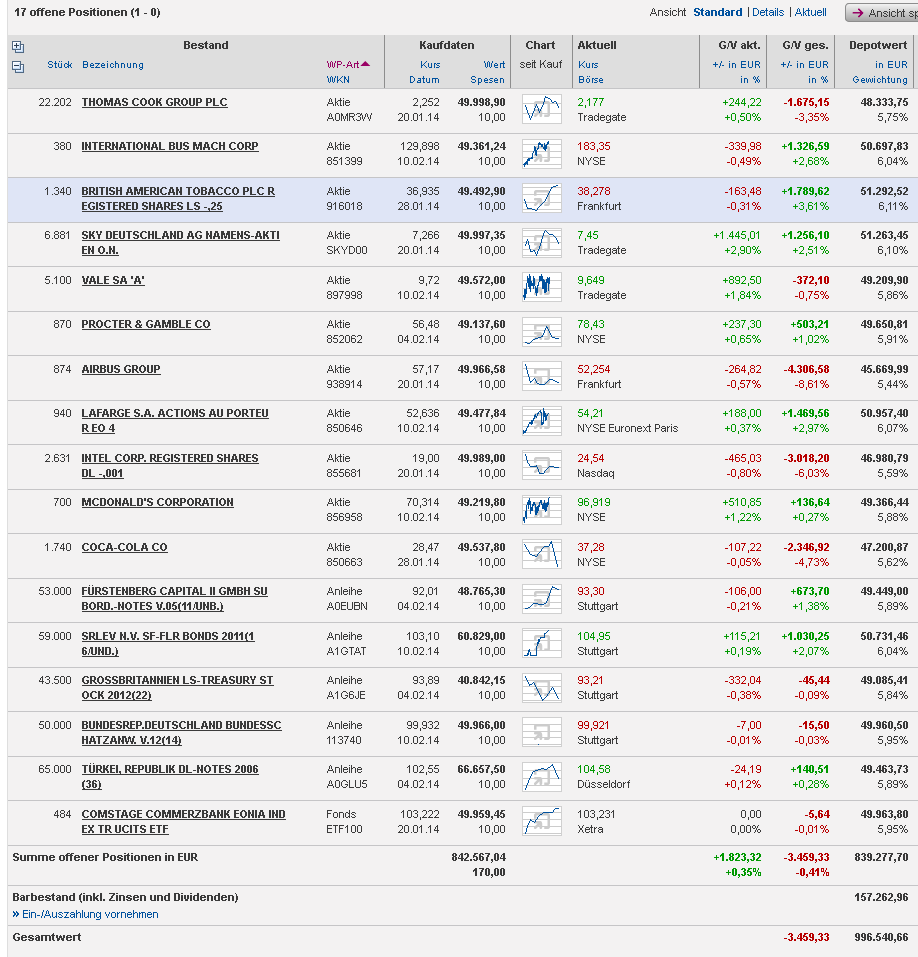918x957 pixels.
Task: Open International Bus Mach Corp chart thumbnail
Action: click(541, 154)
